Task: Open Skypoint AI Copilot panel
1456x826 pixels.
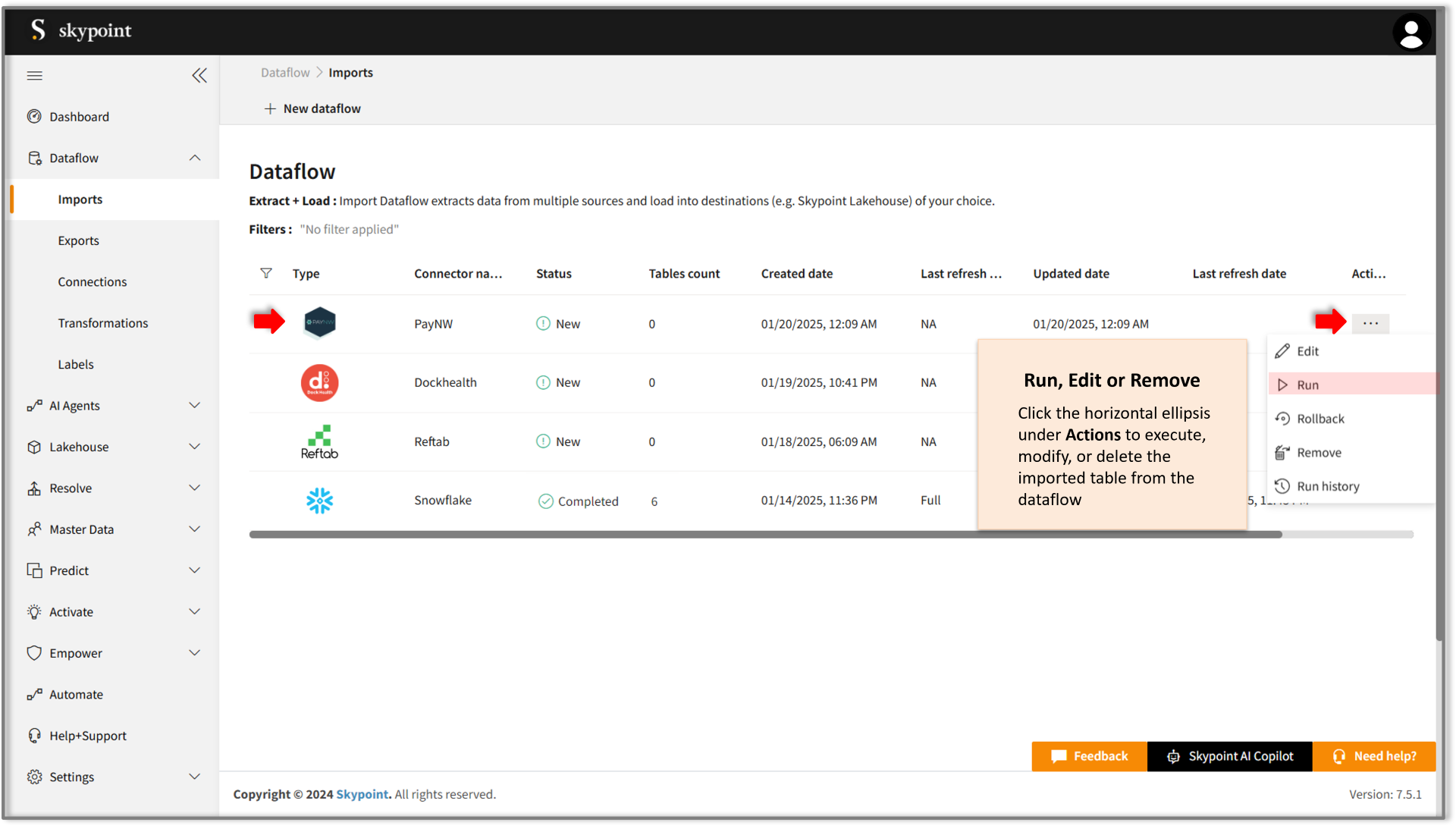Action: (x=1233, y=756)
